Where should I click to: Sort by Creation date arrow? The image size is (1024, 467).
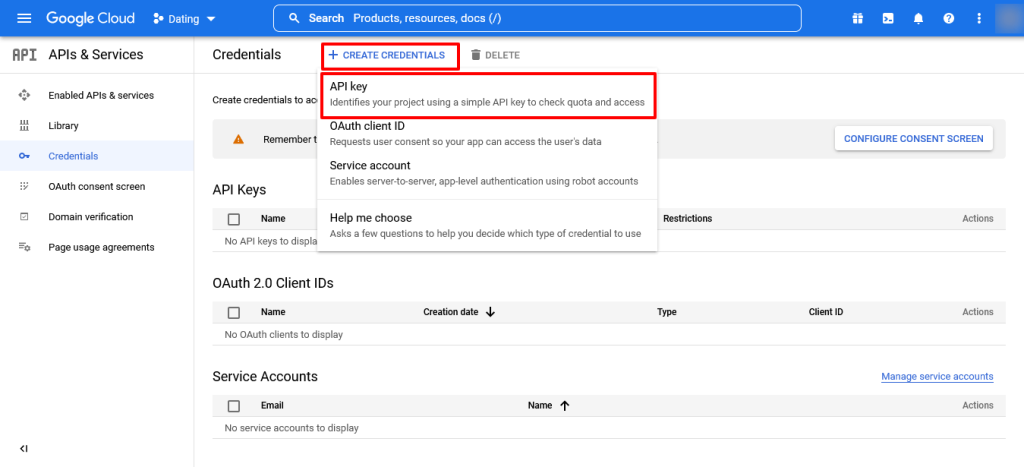490,312
